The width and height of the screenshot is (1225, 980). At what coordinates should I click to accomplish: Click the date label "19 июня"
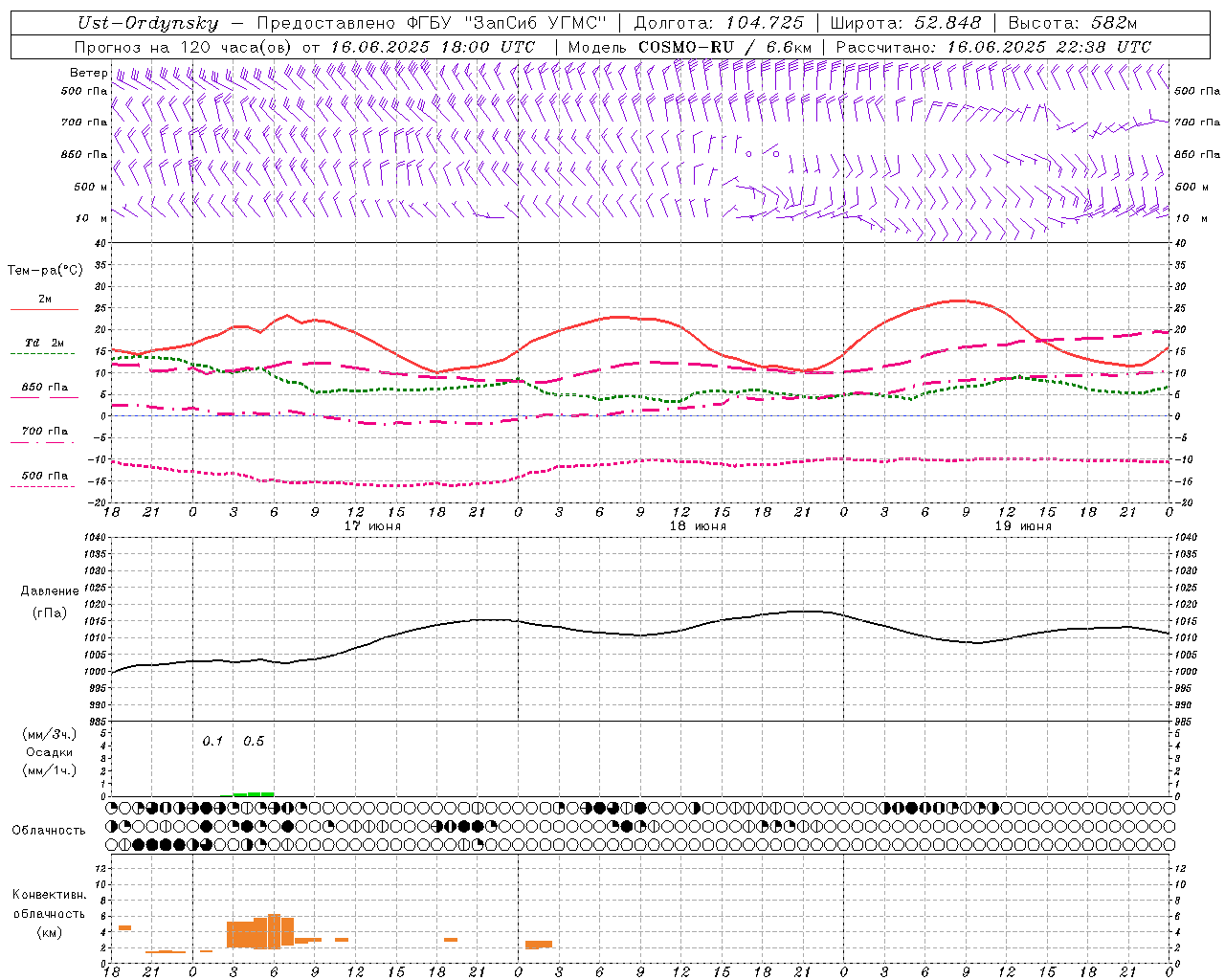[1023, 526]
